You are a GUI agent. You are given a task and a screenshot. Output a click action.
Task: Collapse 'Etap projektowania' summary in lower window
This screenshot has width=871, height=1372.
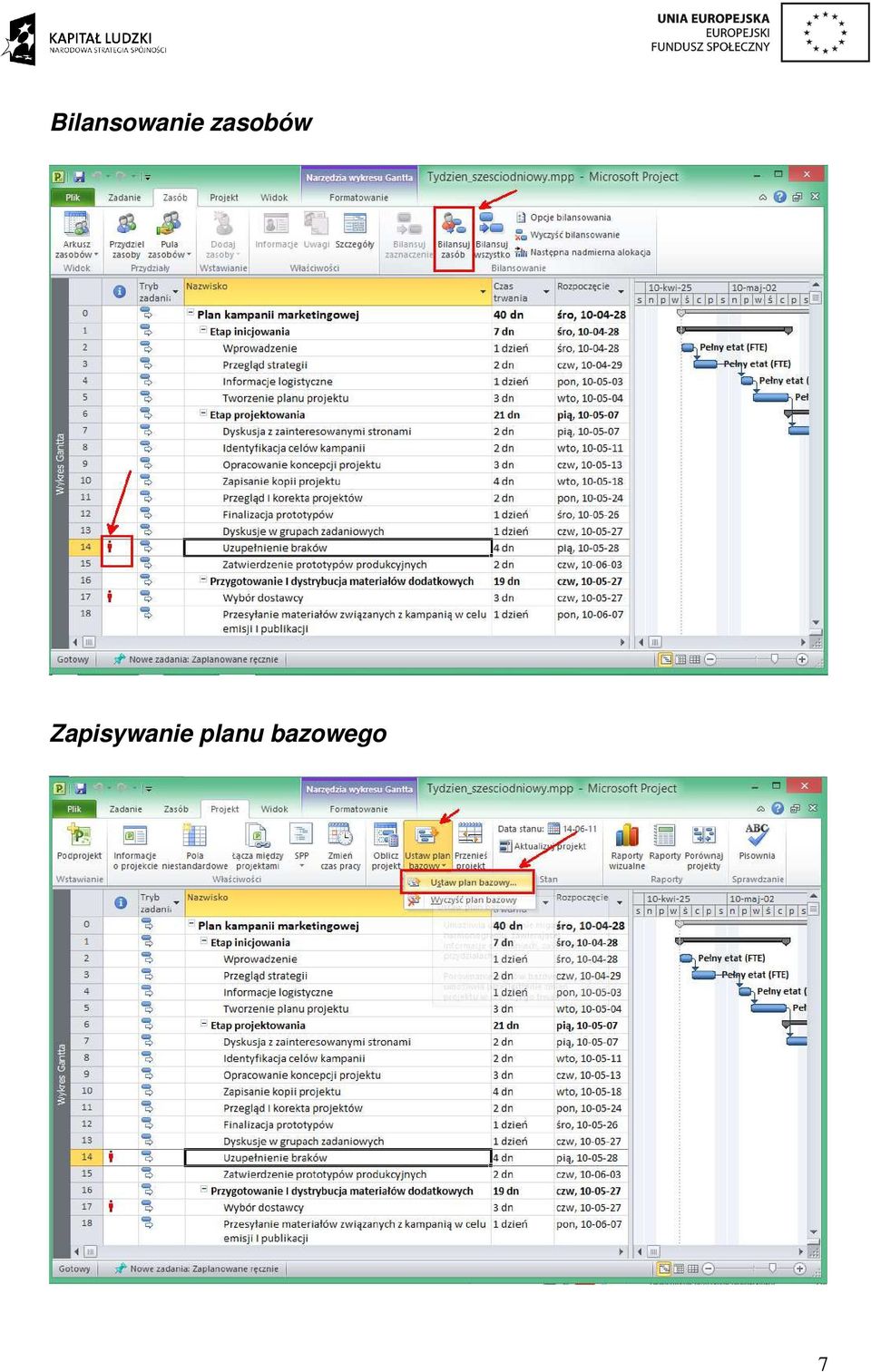pyautogui.click(x=204, y=1025)
